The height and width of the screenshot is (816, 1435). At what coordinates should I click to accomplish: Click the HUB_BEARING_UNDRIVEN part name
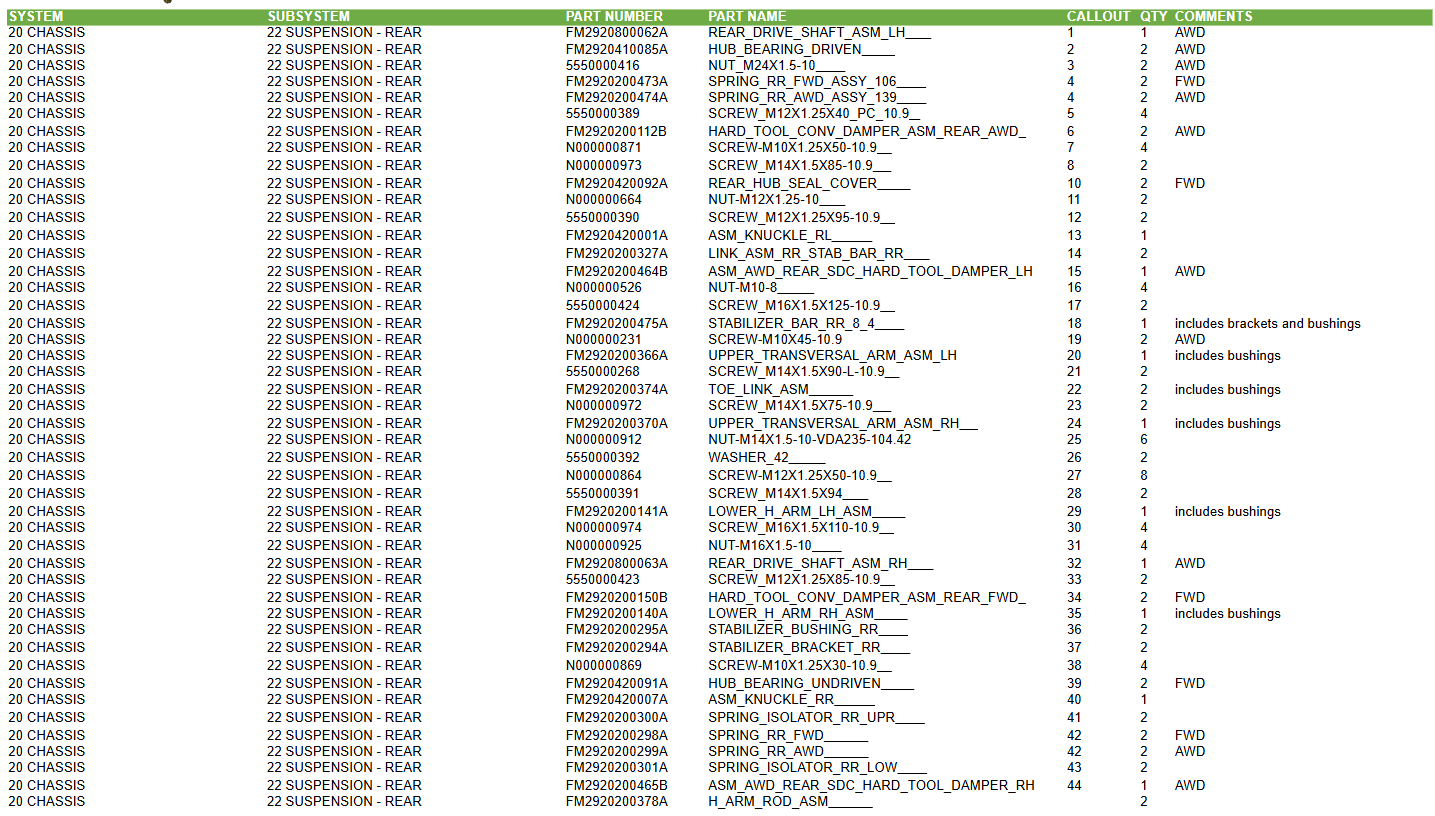click(x=810, y=683)
